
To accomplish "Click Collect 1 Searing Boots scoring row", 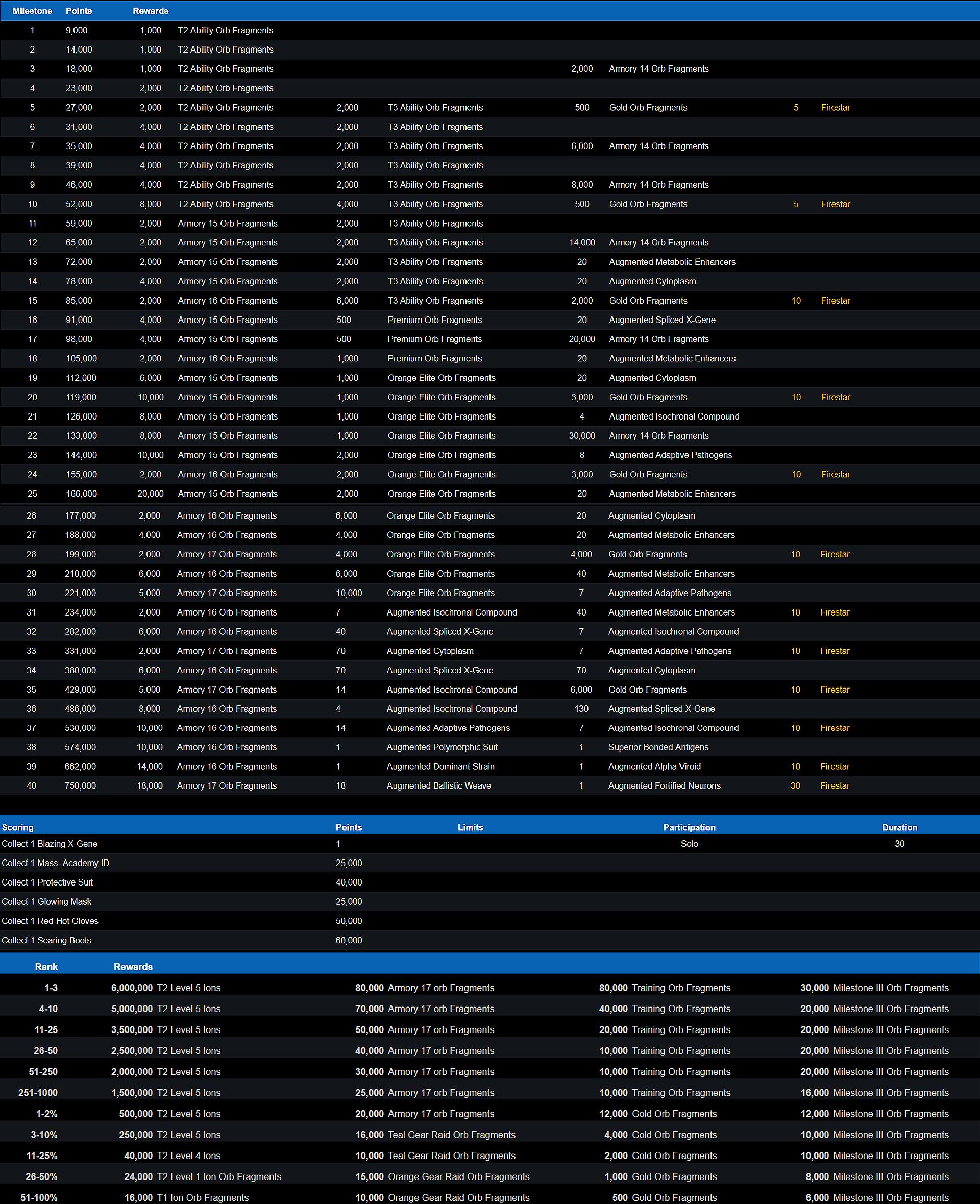I will click(x=46, y=941).
